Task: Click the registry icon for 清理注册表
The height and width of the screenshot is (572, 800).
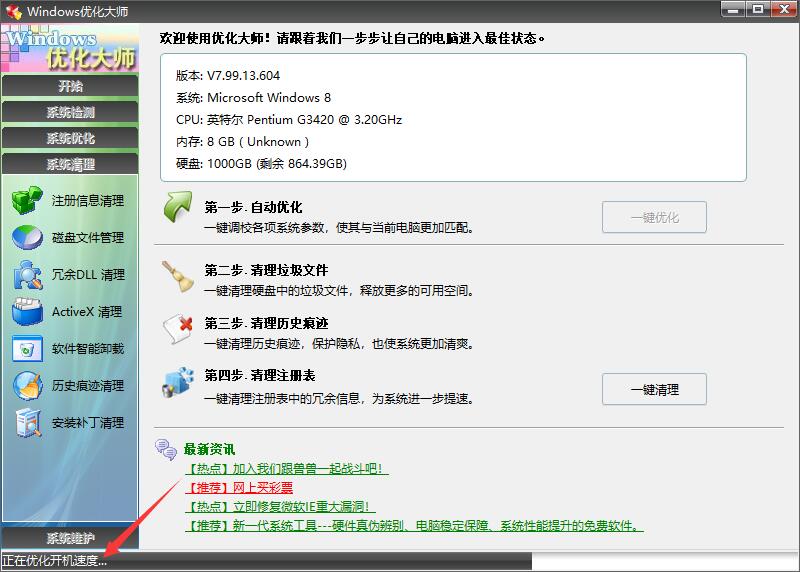Action: pos(178,382)
